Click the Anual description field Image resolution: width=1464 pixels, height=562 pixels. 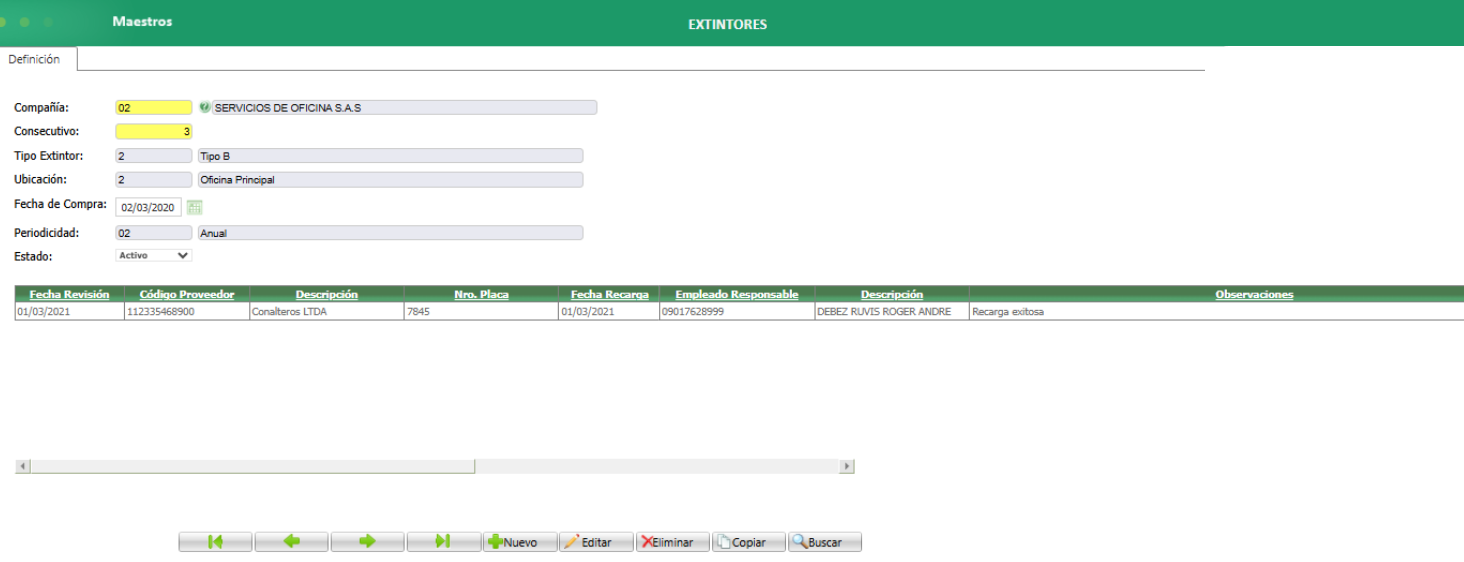(390, 233)
